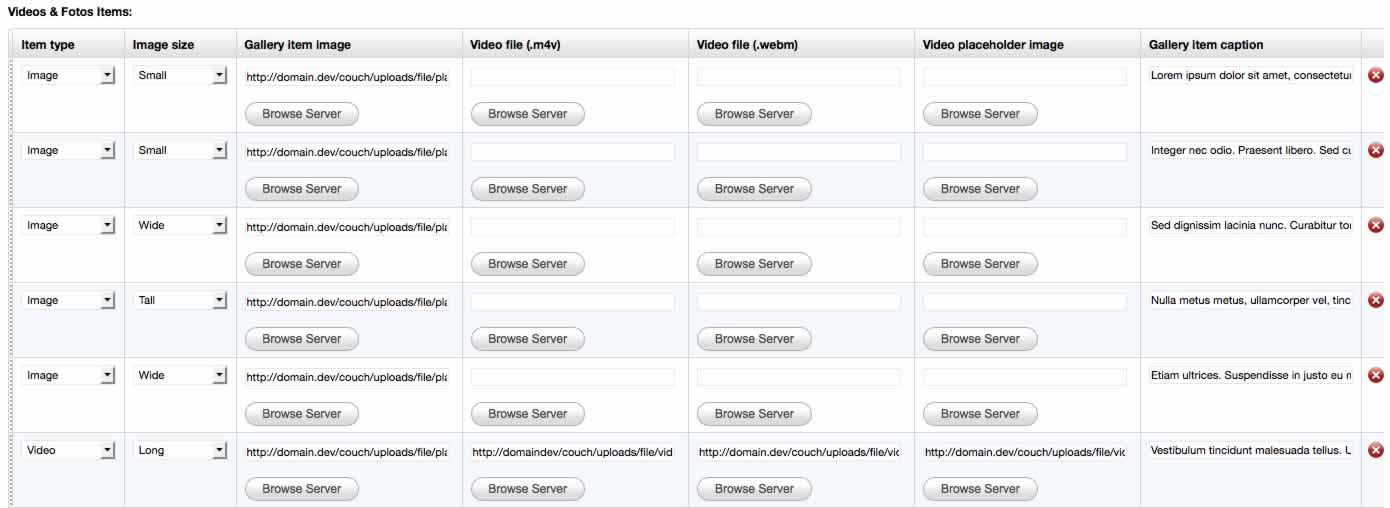
Task: Open the Video item type dropdown
Action: [x=68, y=451]
